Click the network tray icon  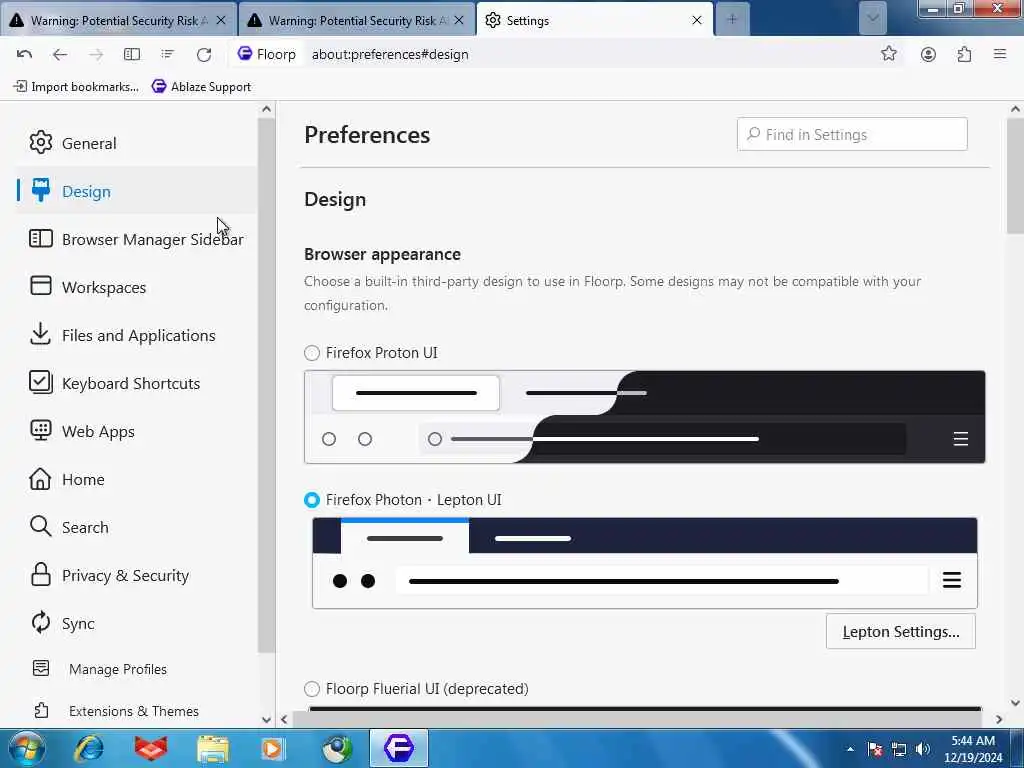[x=899, y=749]
